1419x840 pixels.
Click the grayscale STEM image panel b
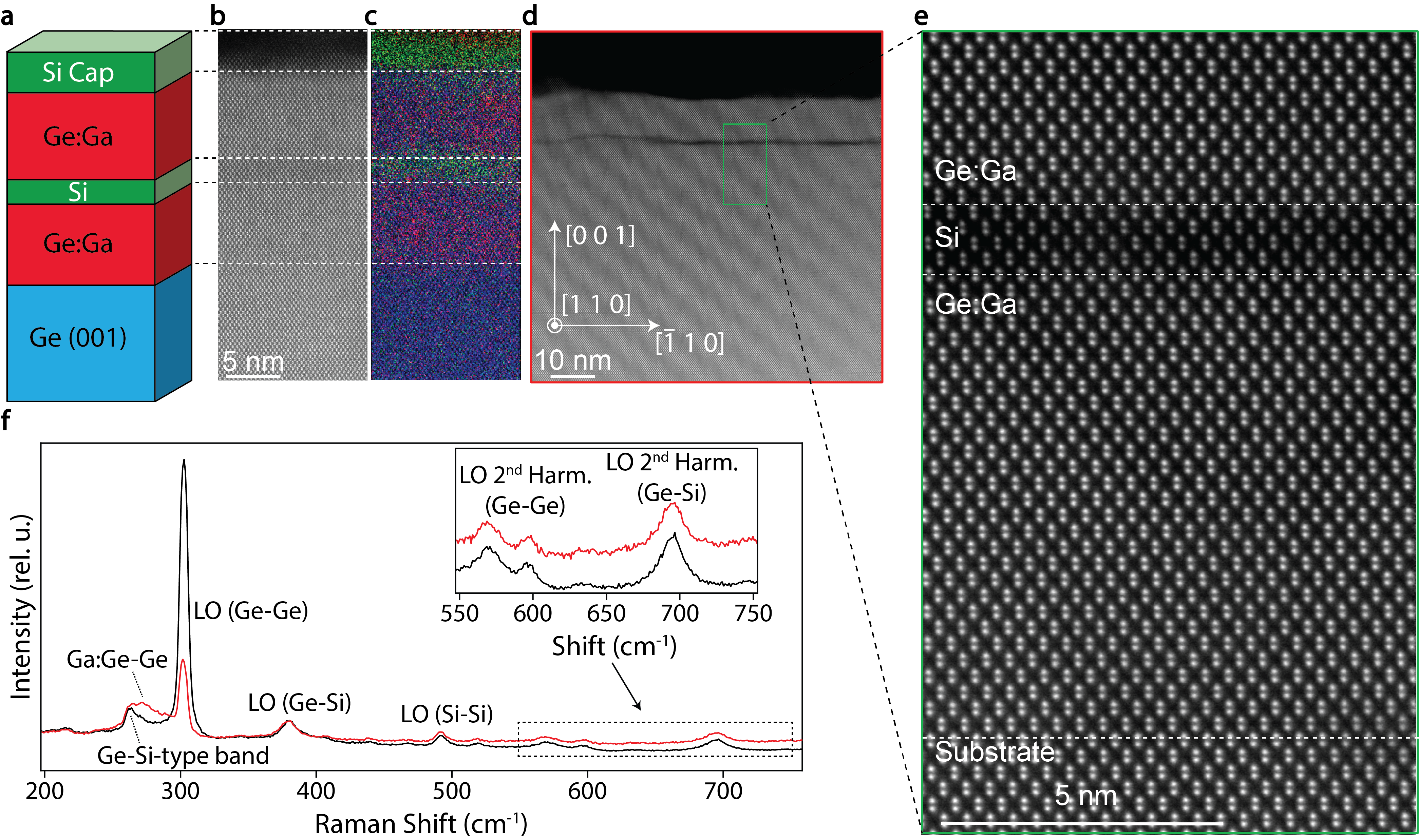(x=292, y=205)
